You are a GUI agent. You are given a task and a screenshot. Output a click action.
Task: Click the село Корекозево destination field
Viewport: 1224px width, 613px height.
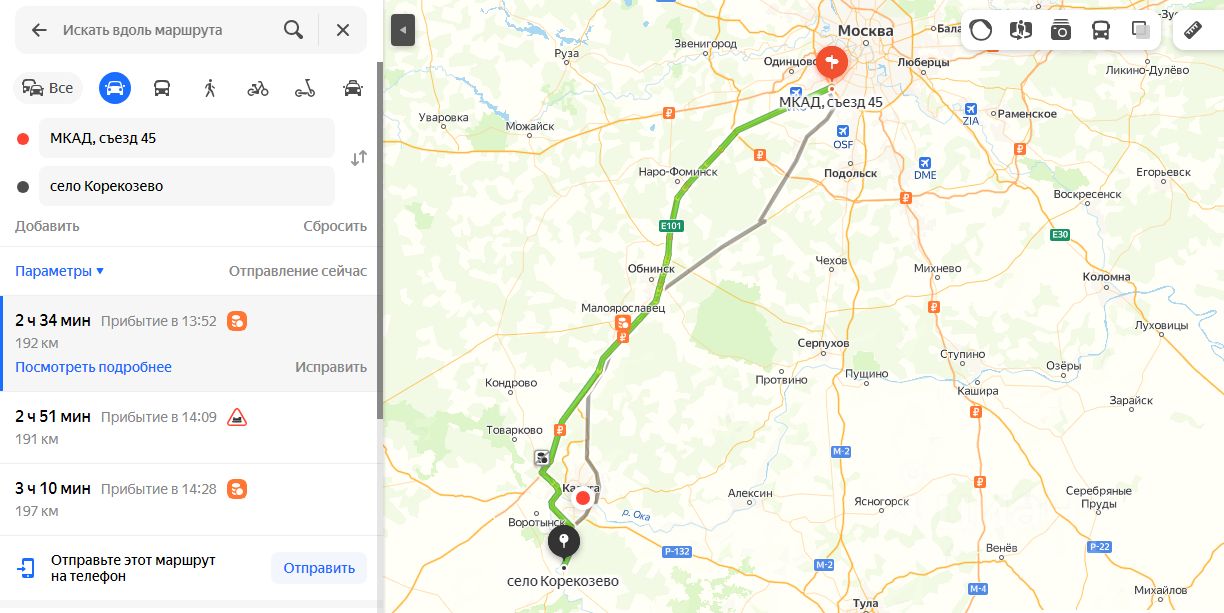coord(186,186)
